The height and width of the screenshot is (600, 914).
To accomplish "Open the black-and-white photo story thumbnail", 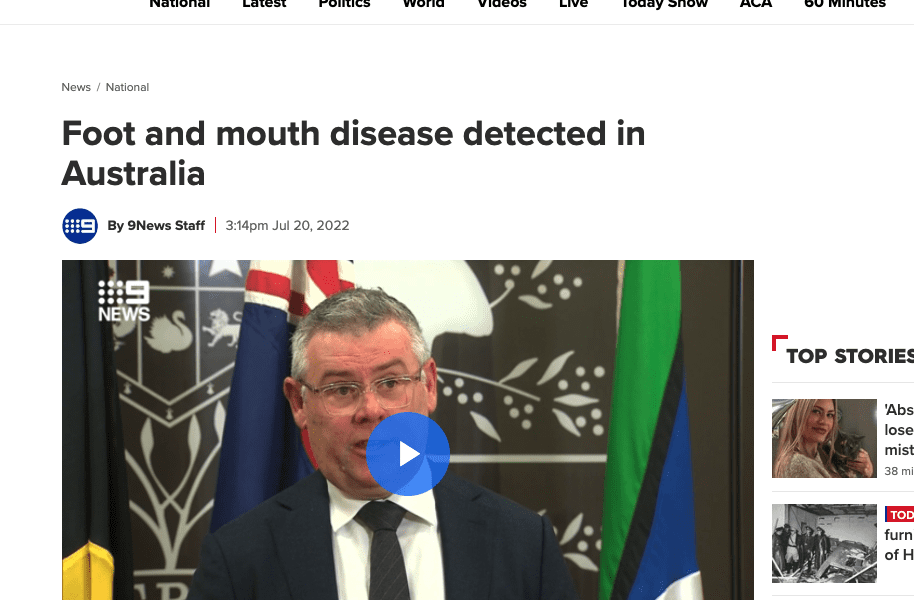I will coord(824,543).
